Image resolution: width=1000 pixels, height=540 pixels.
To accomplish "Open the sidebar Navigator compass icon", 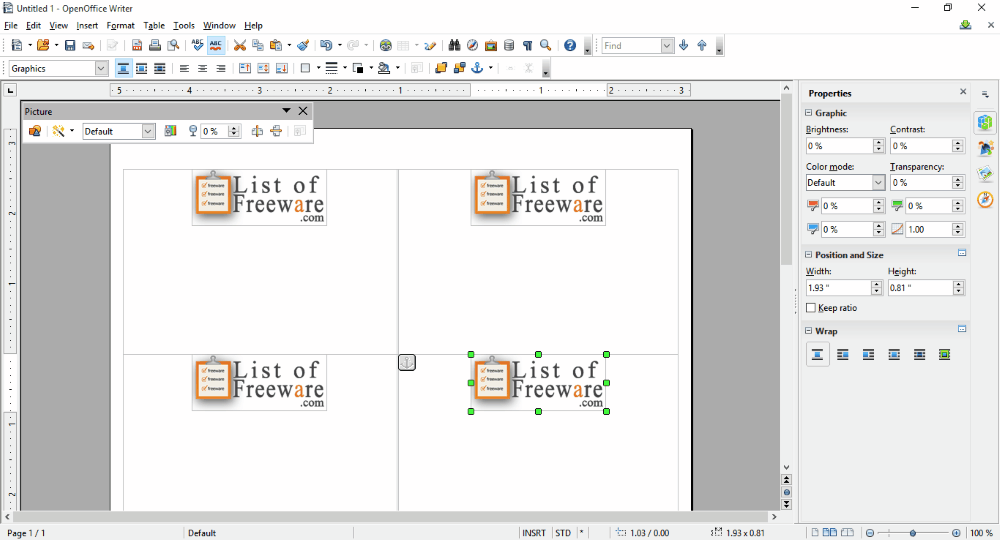I will (985, 200).
